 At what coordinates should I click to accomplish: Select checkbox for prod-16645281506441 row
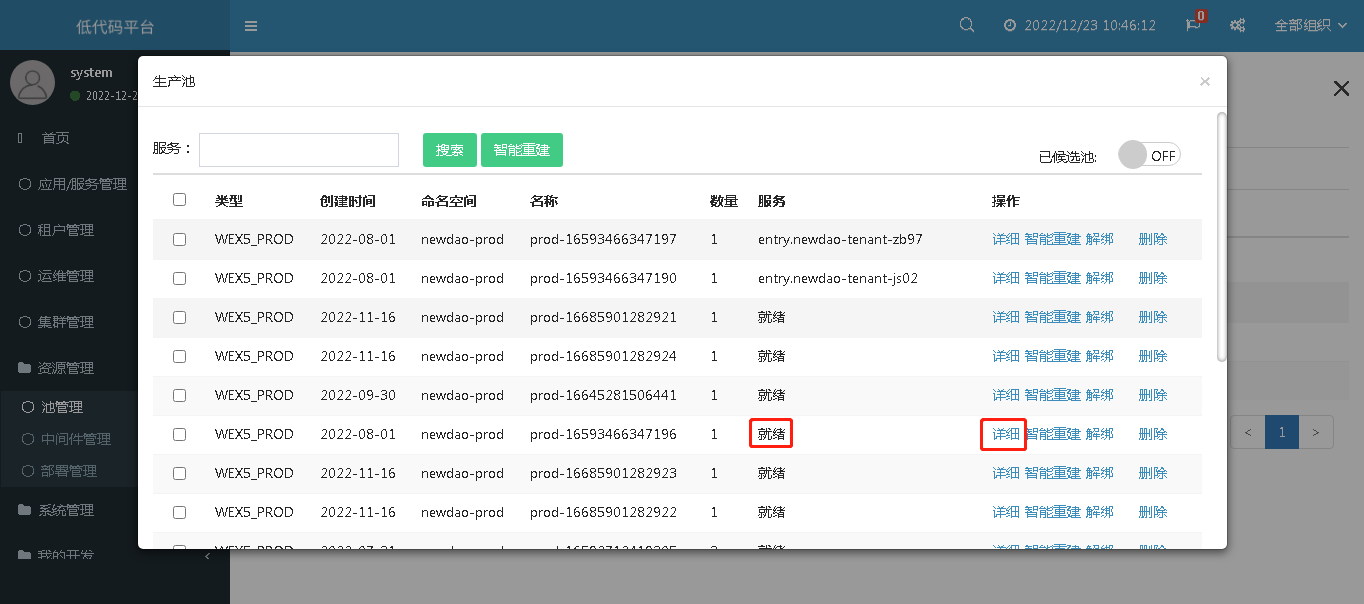[x=180, y=396]
